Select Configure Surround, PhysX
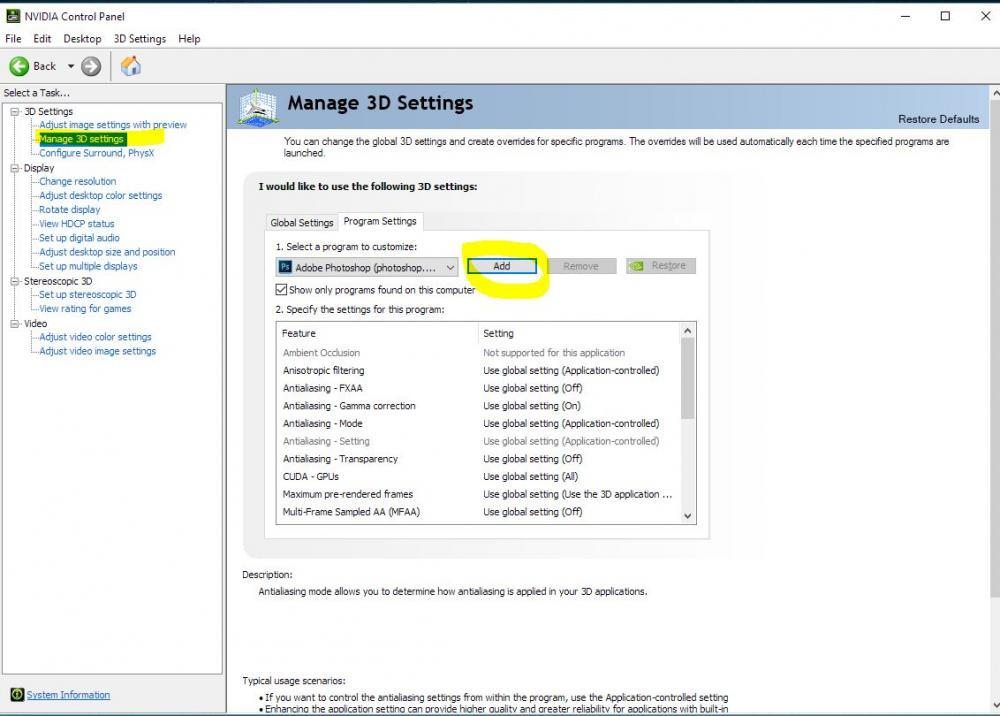Viewport: 1000px width, 716px height. [96, 153]
